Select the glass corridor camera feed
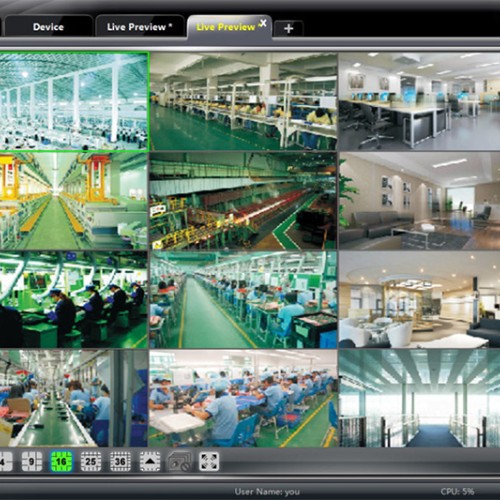Viewport: 500px width, 500px height. point(419,398)
